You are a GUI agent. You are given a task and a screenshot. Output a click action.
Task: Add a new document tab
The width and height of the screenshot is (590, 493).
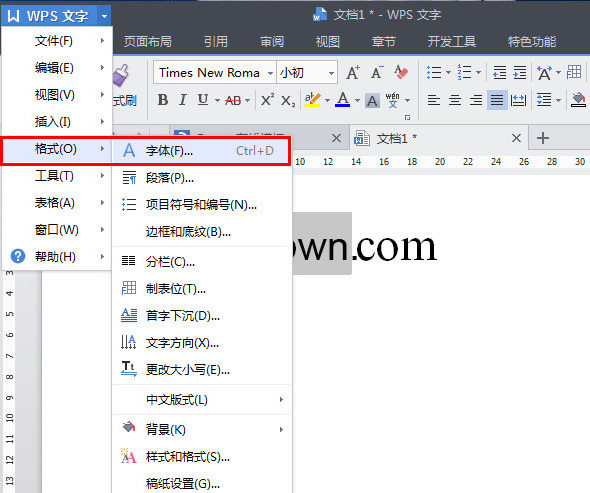[x=543, y=138]
